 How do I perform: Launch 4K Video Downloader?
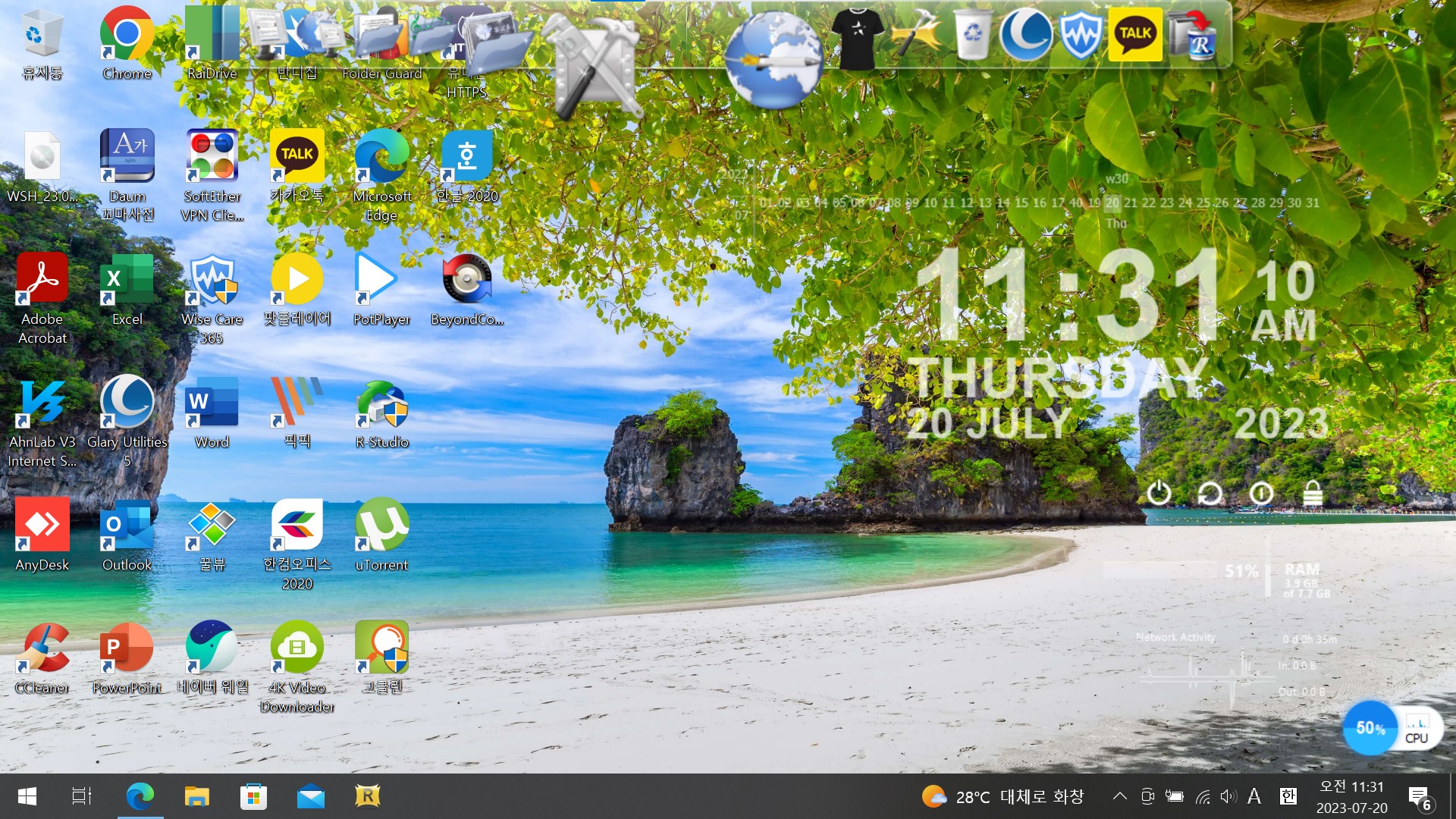(x=297, y=667)
